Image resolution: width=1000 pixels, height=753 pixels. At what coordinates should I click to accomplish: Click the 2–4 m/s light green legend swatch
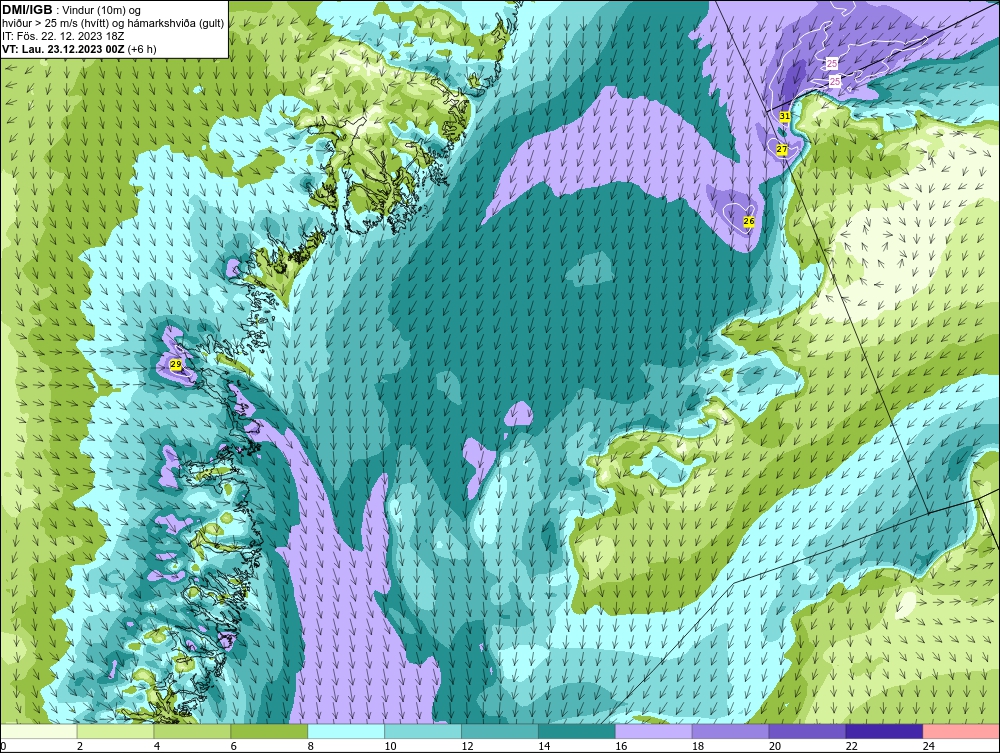pos(115,731)
